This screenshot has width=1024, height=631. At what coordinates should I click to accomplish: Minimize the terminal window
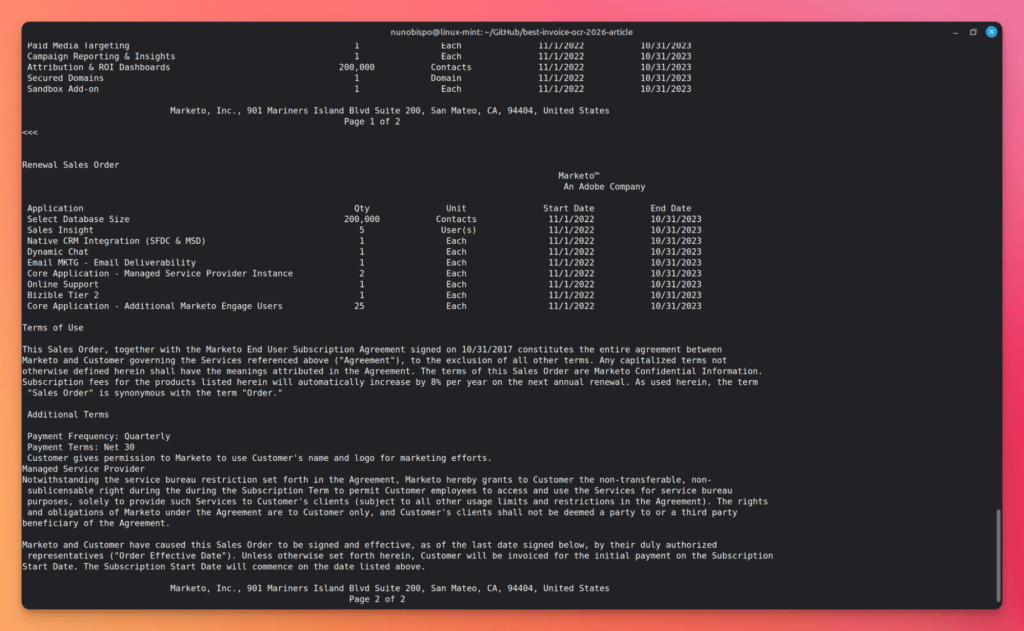pos(955,32)
